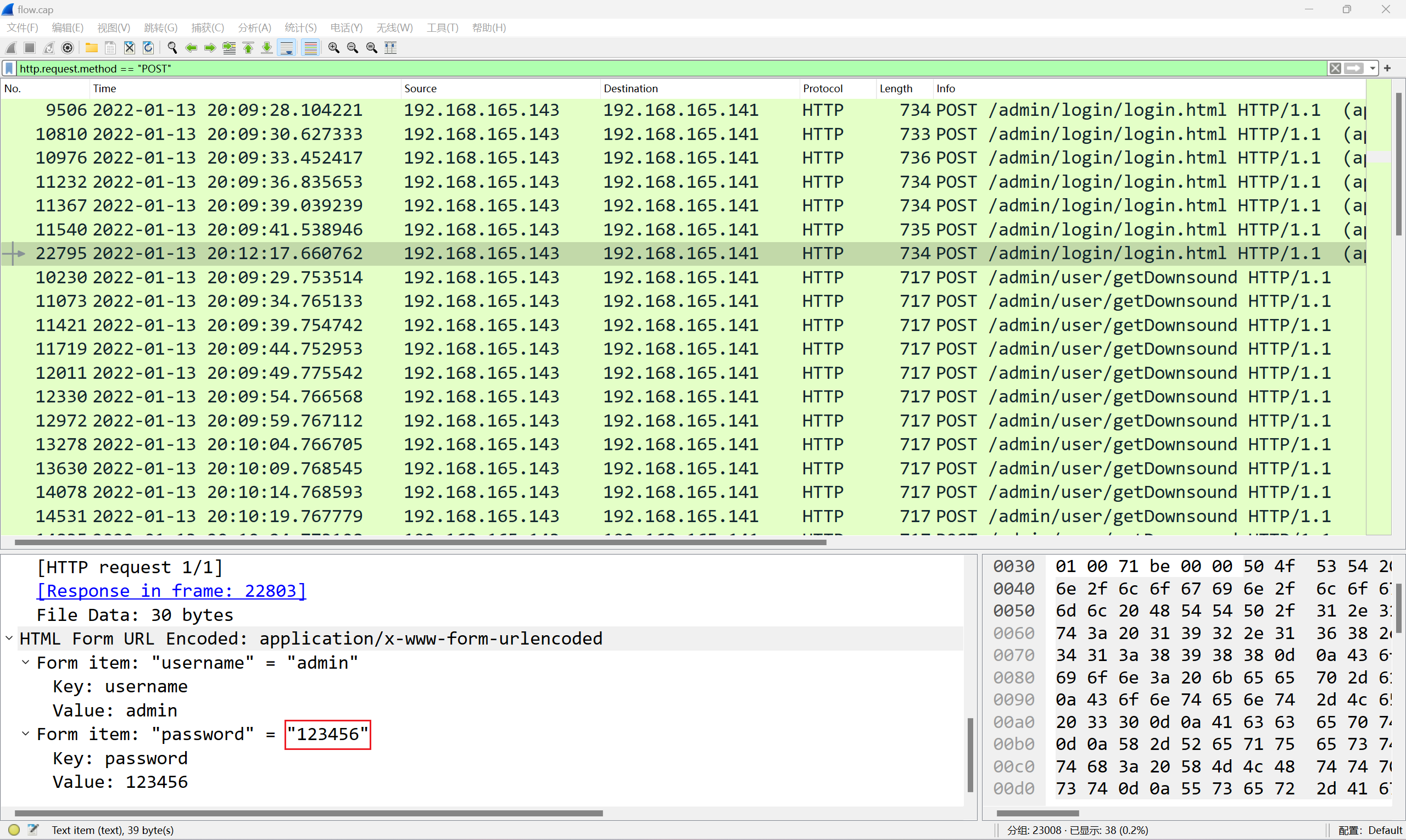Zoom out the main window text
The width and height of the screenshot is (1406, 840).
(x=353, y=48)
